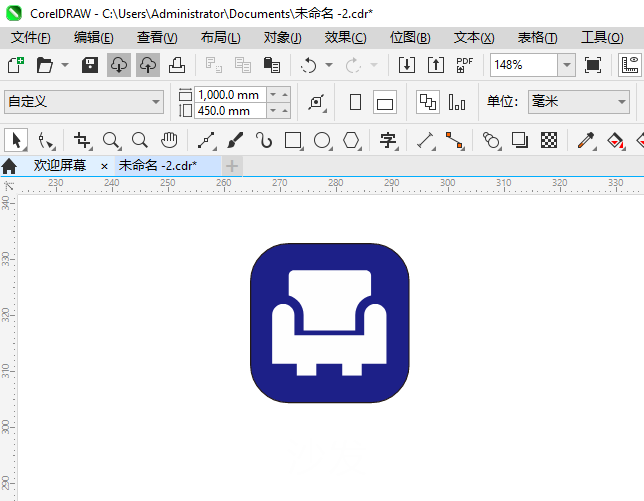The height and width of the screenshot is (501, 644).
Task: Select the Color Eyedropper tool
Action: coord(586,140)
